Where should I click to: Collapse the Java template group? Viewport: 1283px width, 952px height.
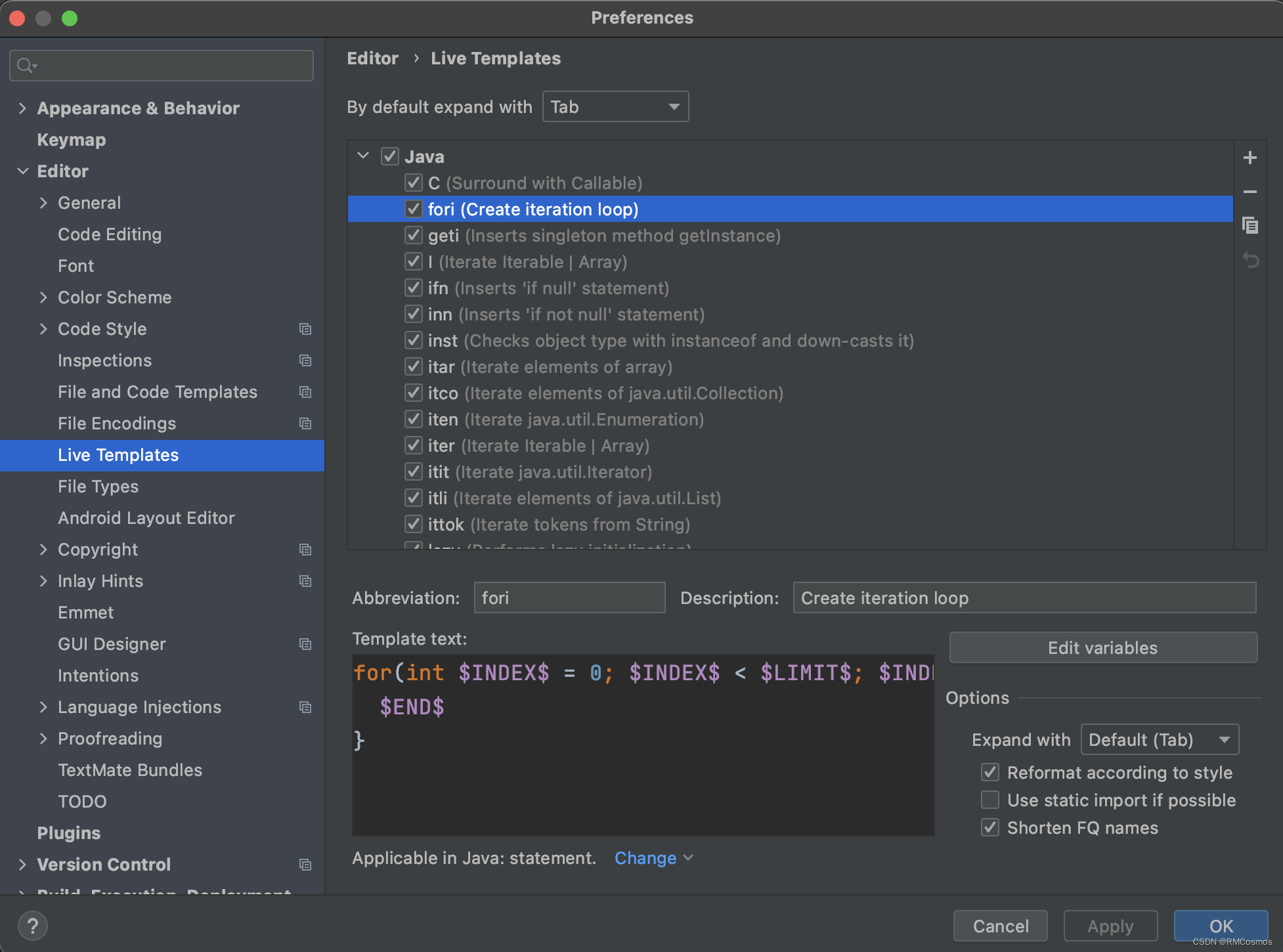363,156
